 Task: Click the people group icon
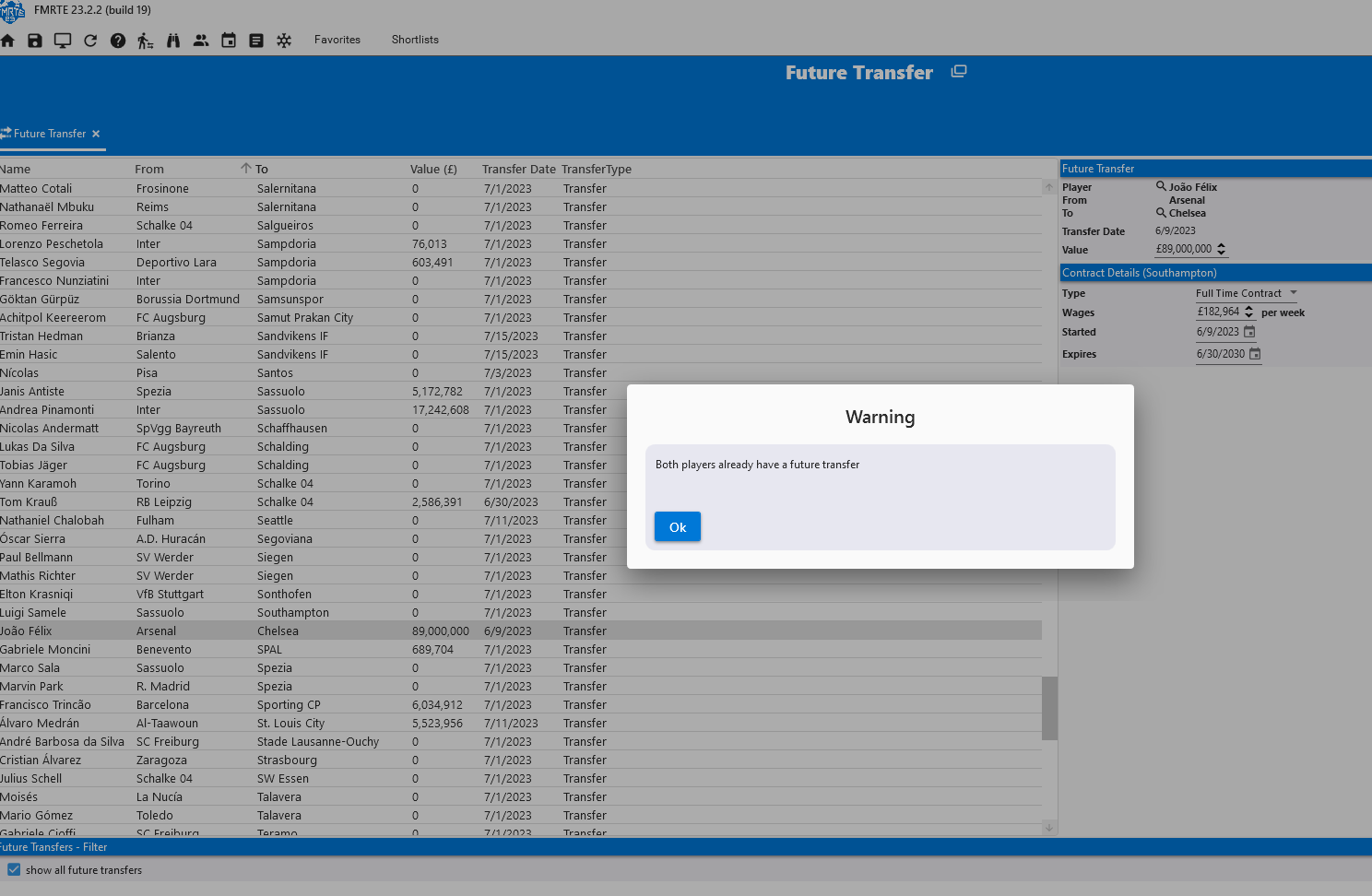pos(201,41)
